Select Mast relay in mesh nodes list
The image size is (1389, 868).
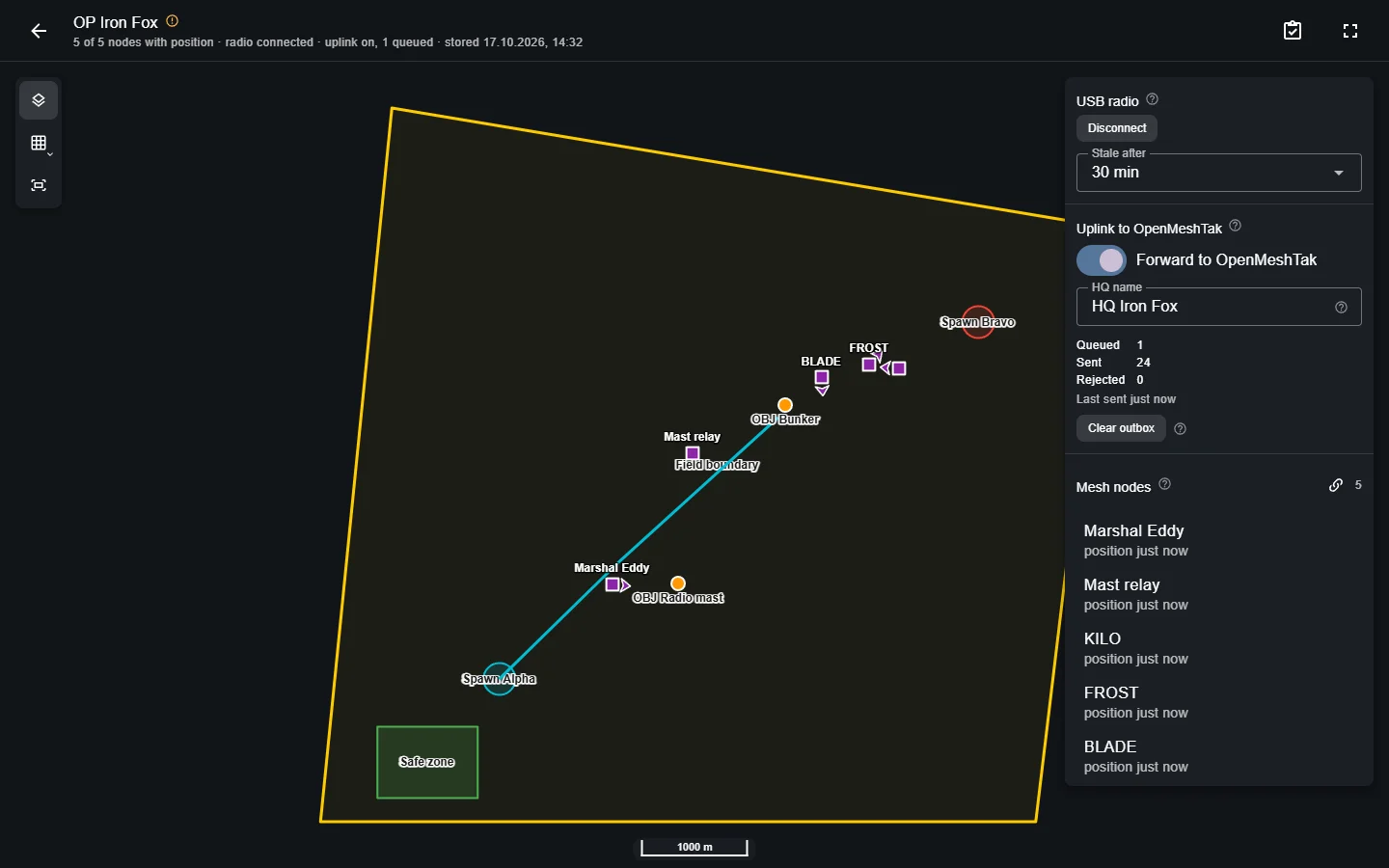(x=1219, y=594)
